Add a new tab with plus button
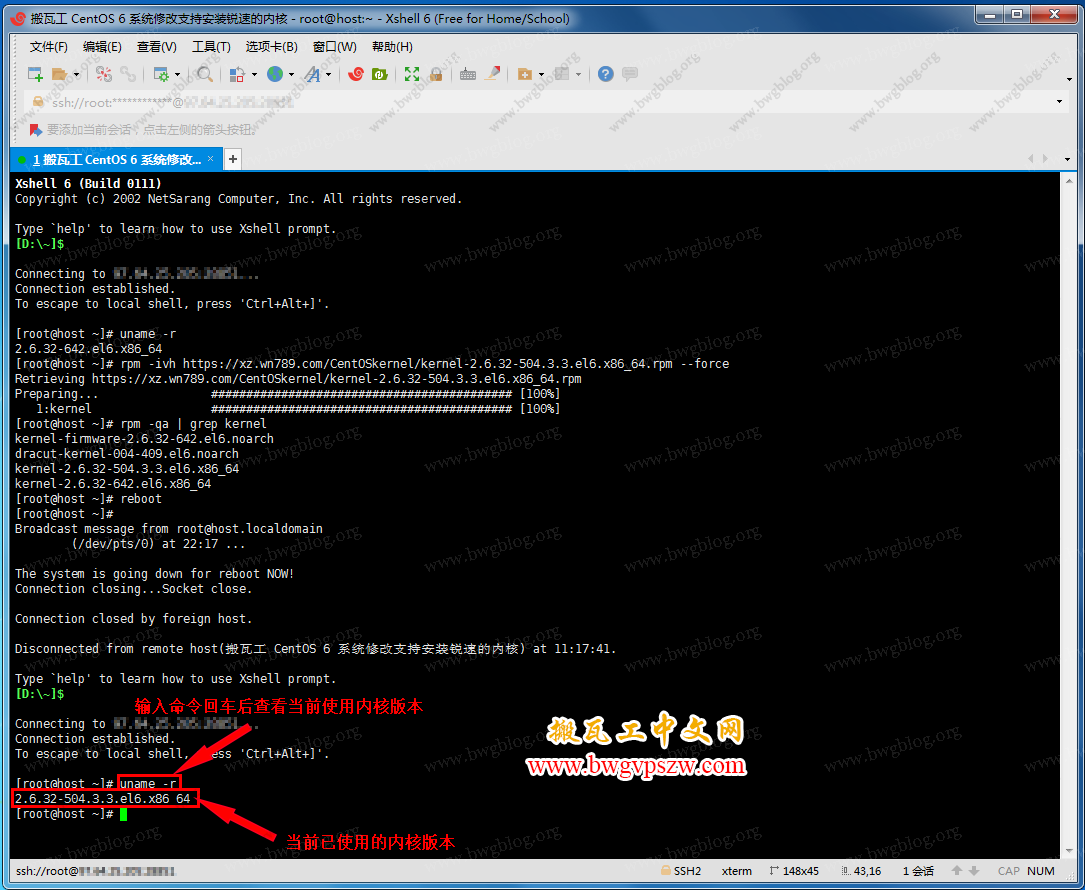The image size is (1085, 890). point(233,159)
